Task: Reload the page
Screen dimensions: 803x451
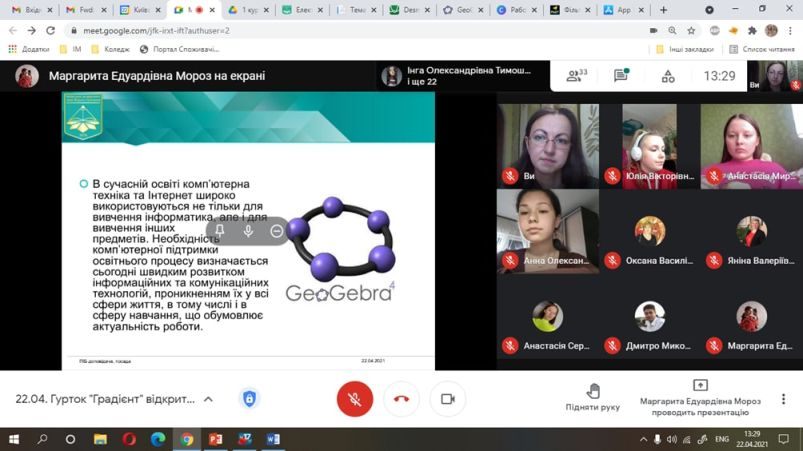Action: (x=50, y=31)
